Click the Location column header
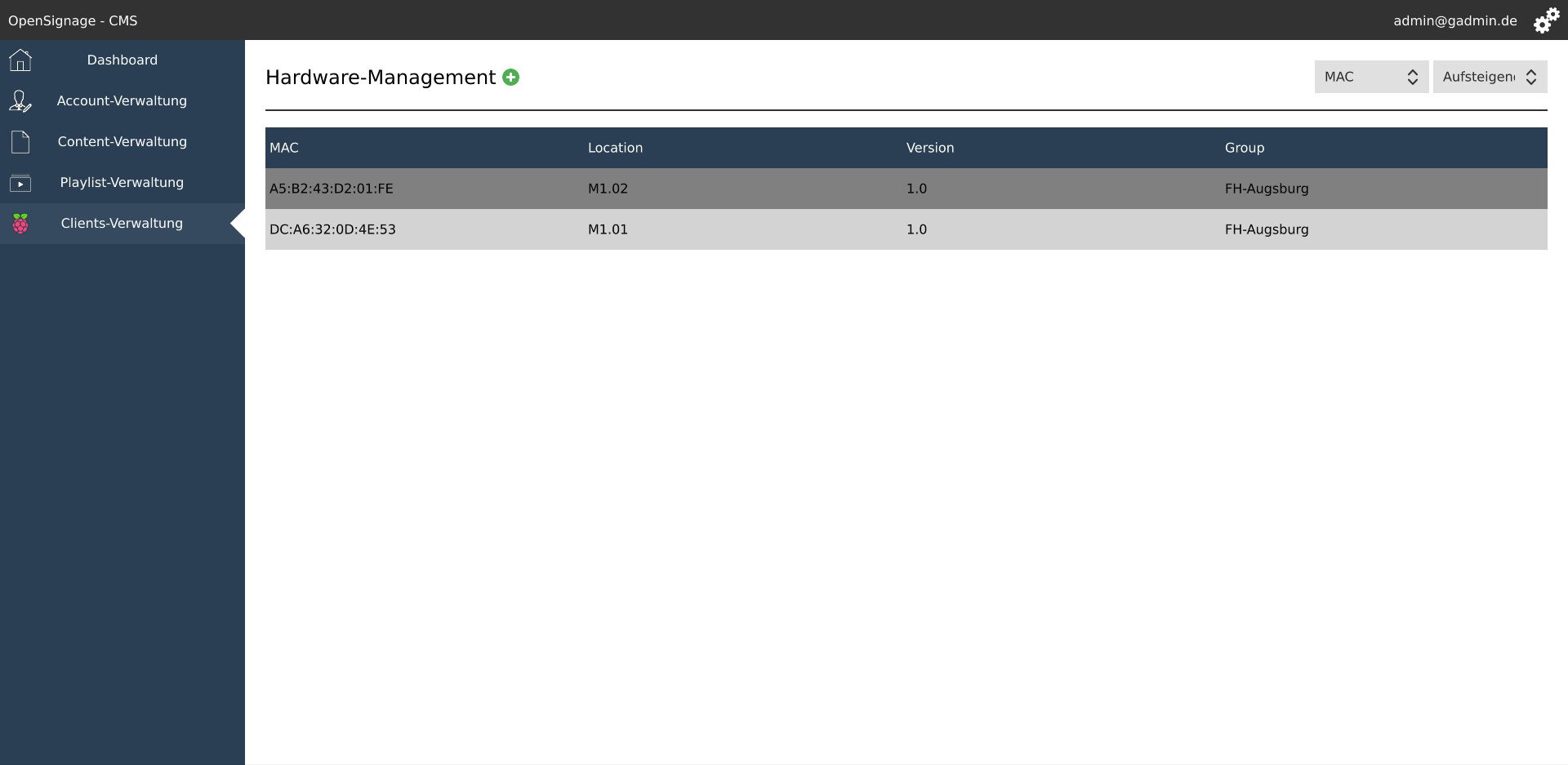The width and height of the screenshot is (1568, 765). click(x=615, y=148)
